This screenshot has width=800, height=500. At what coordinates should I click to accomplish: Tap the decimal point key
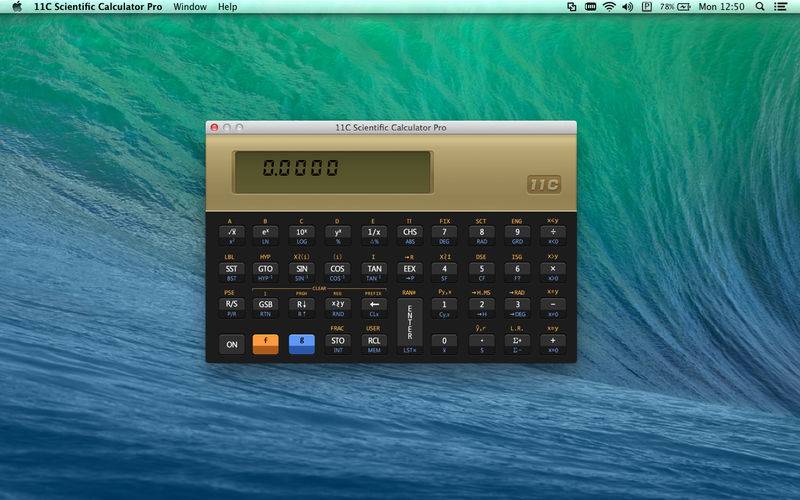click(481, 344)
